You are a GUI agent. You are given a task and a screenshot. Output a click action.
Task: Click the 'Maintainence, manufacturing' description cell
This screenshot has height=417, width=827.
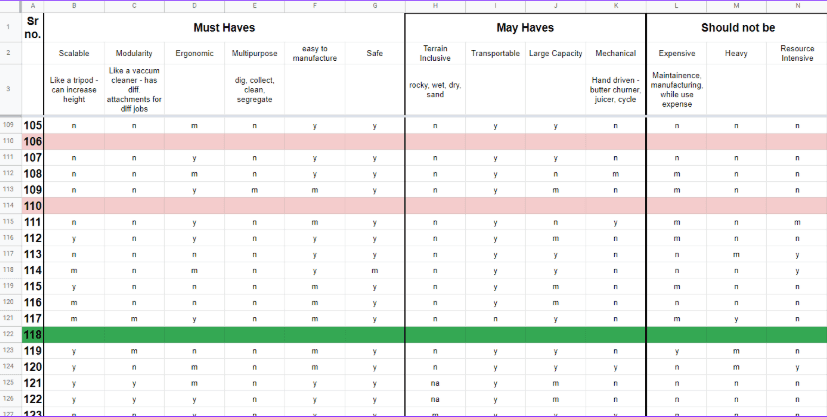tap(677, 90)
